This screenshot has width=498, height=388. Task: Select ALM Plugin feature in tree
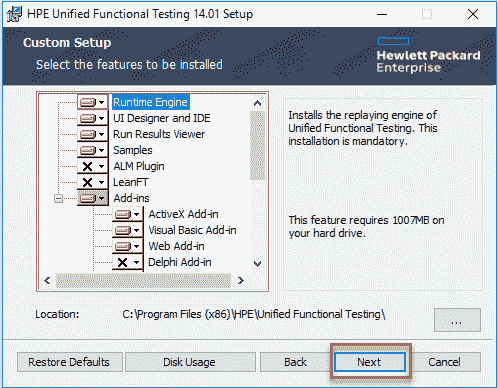[139, 166]
